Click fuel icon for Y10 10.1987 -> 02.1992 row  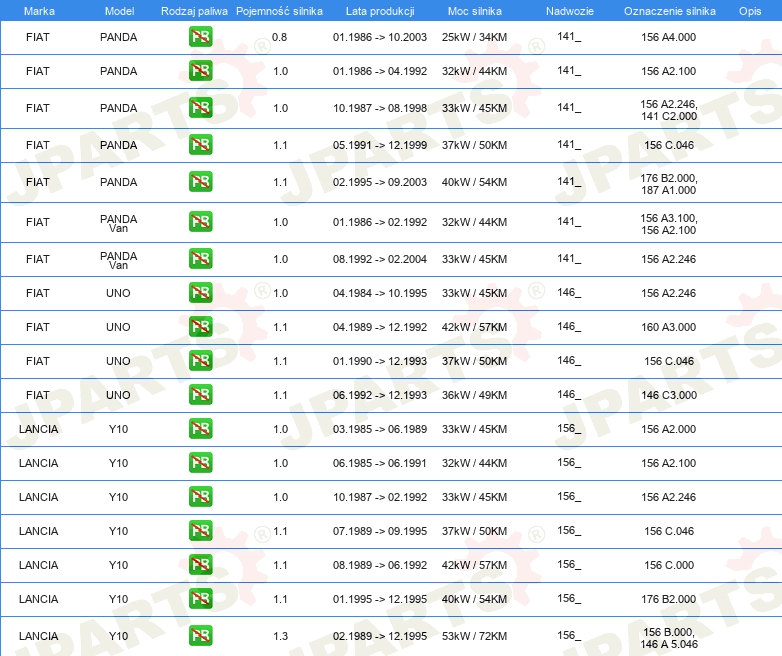pyautogui.click(x=200, y=496)
